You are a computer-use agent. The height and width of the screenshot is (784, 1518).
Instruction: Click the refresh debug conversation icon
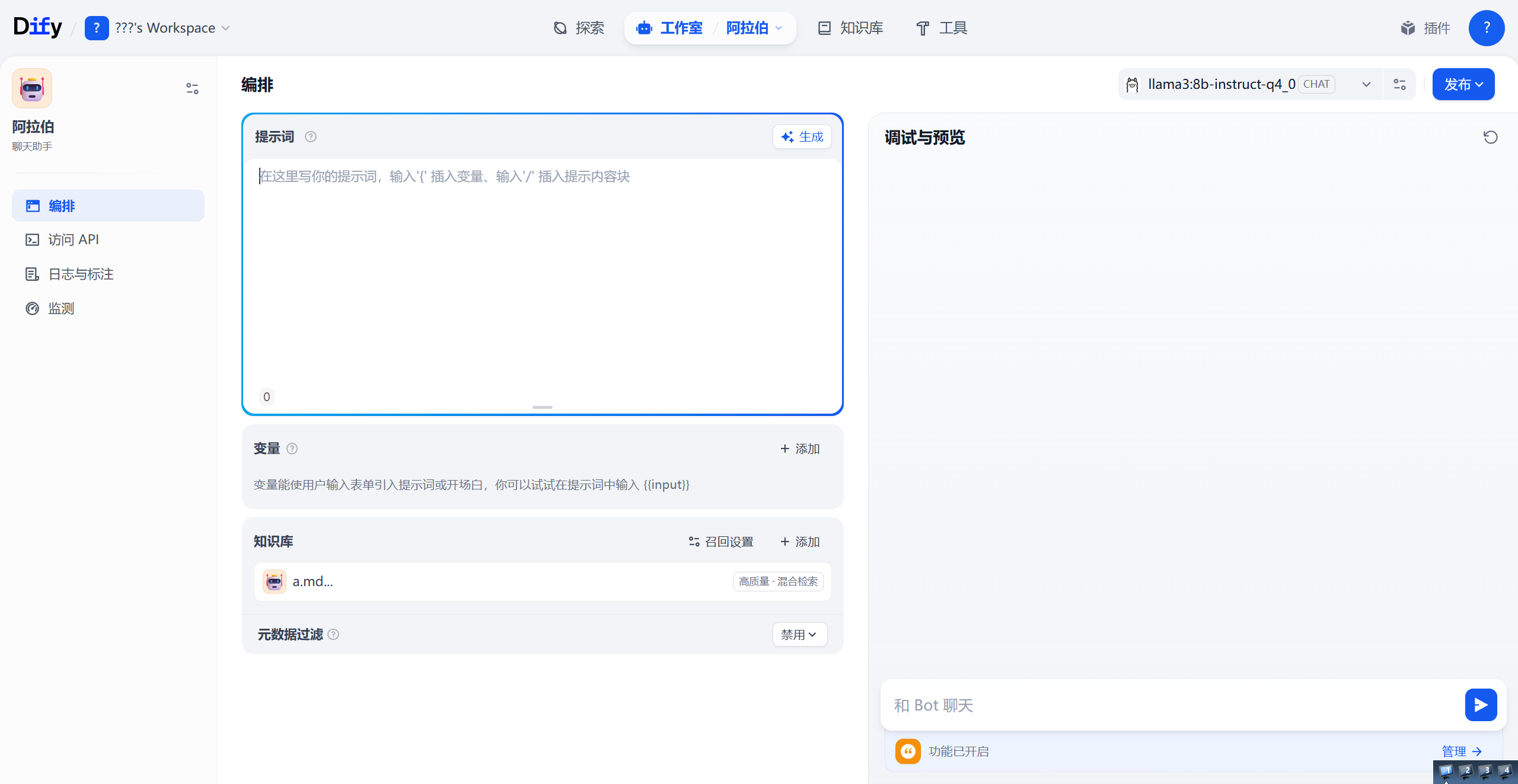(1490, 137)
